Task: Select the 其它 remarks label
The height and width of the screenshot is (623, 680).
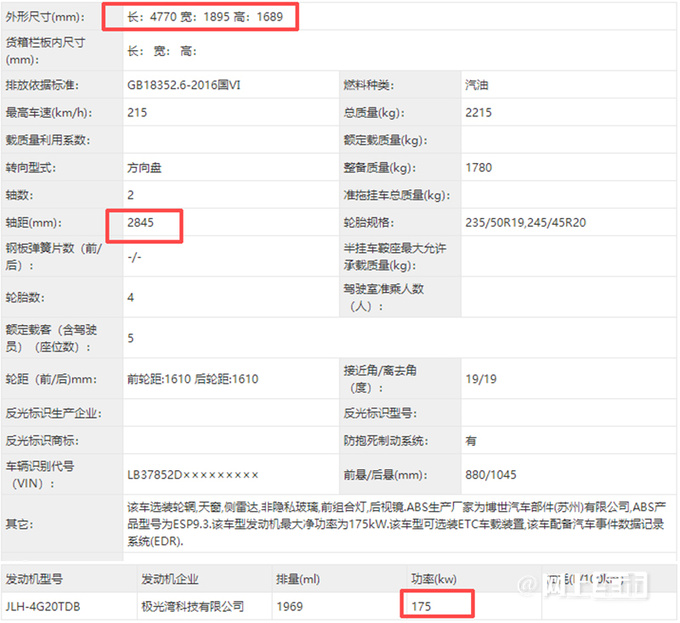Action: [x=19, y=525]
